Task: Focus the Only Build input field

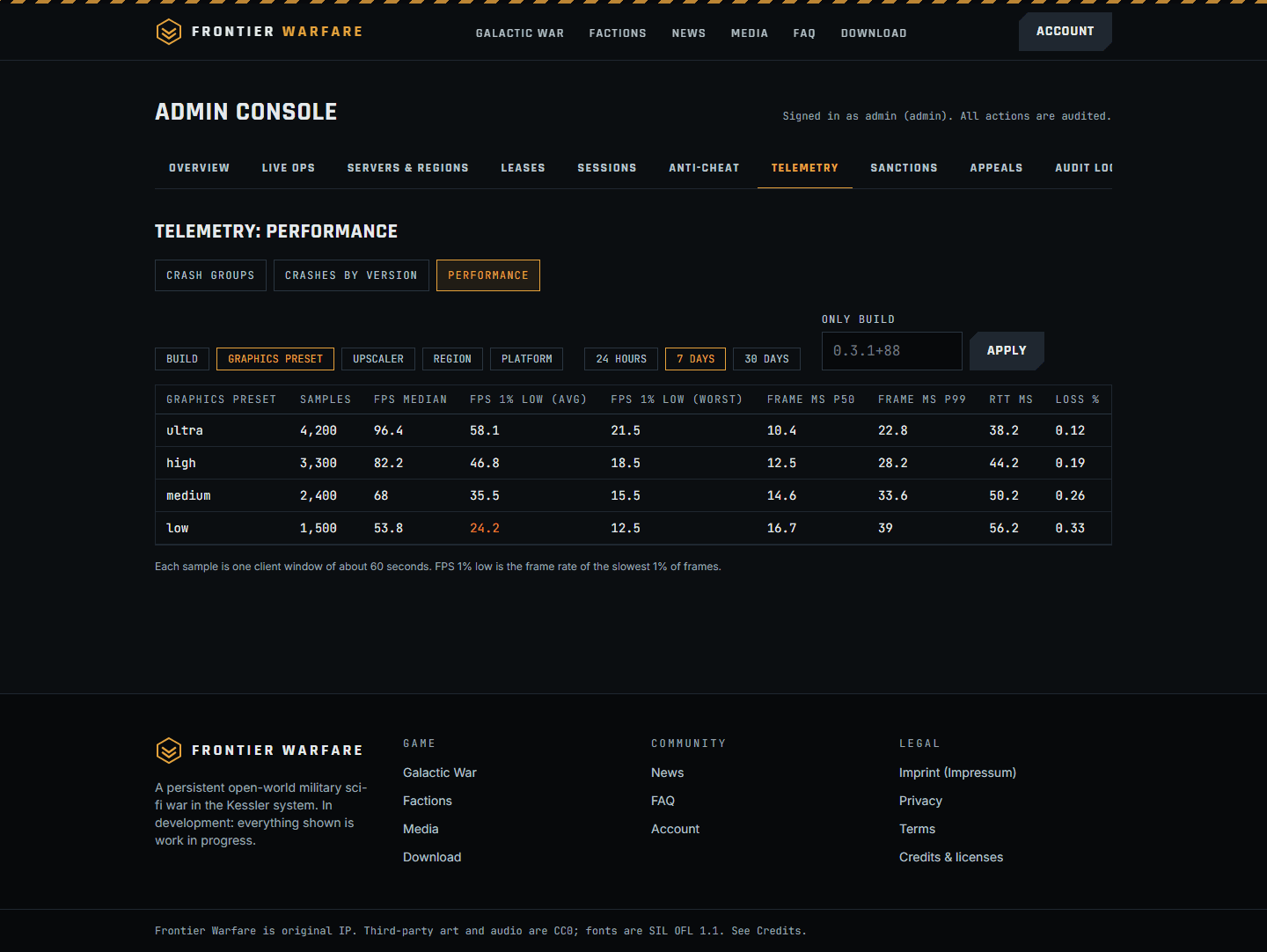Action: pyautogui.click(x=892, y=351)
